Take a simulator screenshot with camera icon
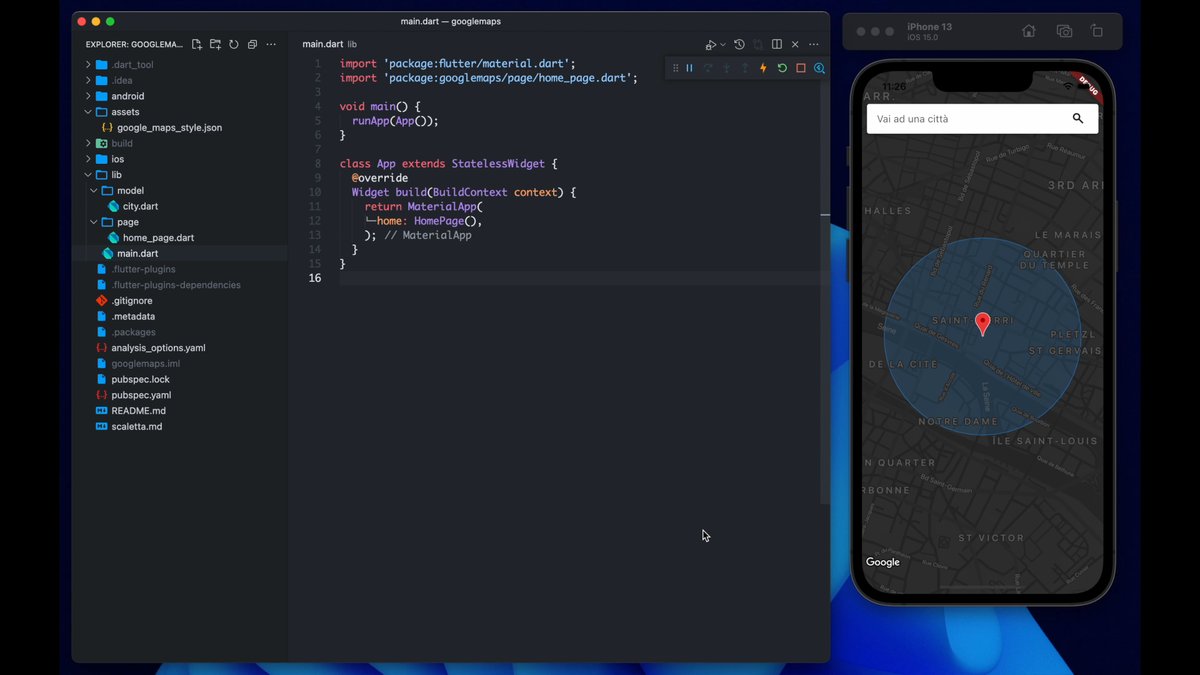1200x675 pixels. pos(1064,31)
